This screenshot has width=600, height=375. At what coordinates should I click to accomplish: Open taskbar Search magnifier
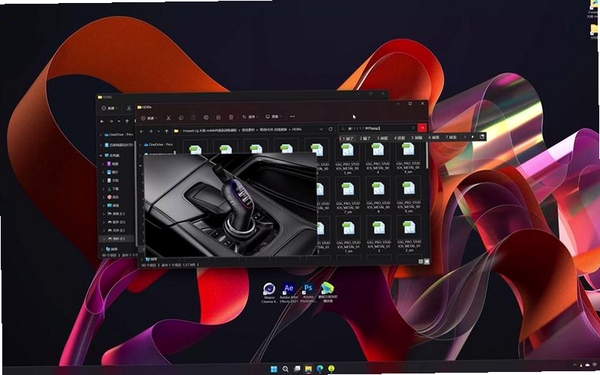(x=285, y=369)
